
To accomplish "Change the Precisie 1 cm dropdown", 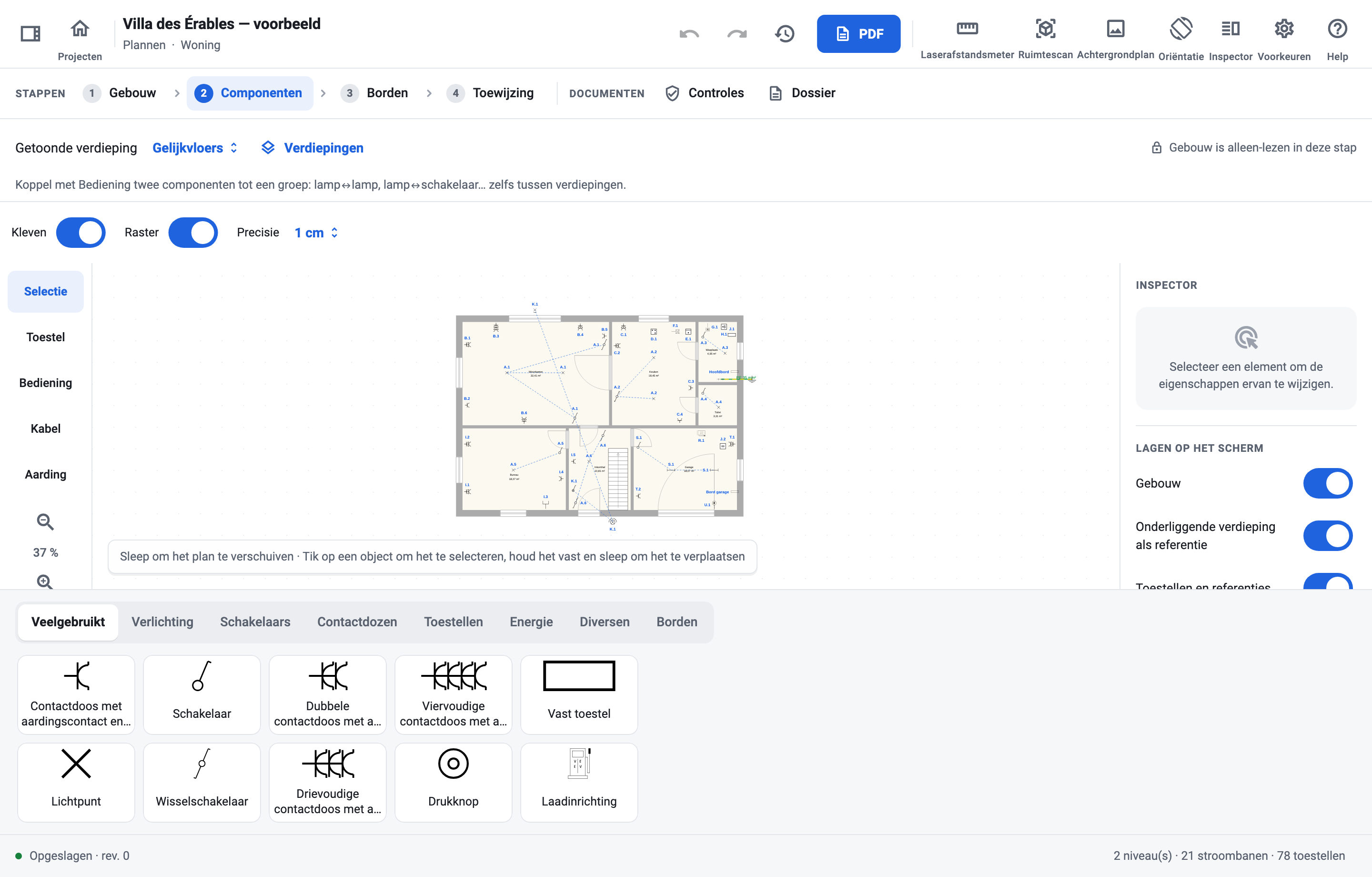I will tap(316, 232).
